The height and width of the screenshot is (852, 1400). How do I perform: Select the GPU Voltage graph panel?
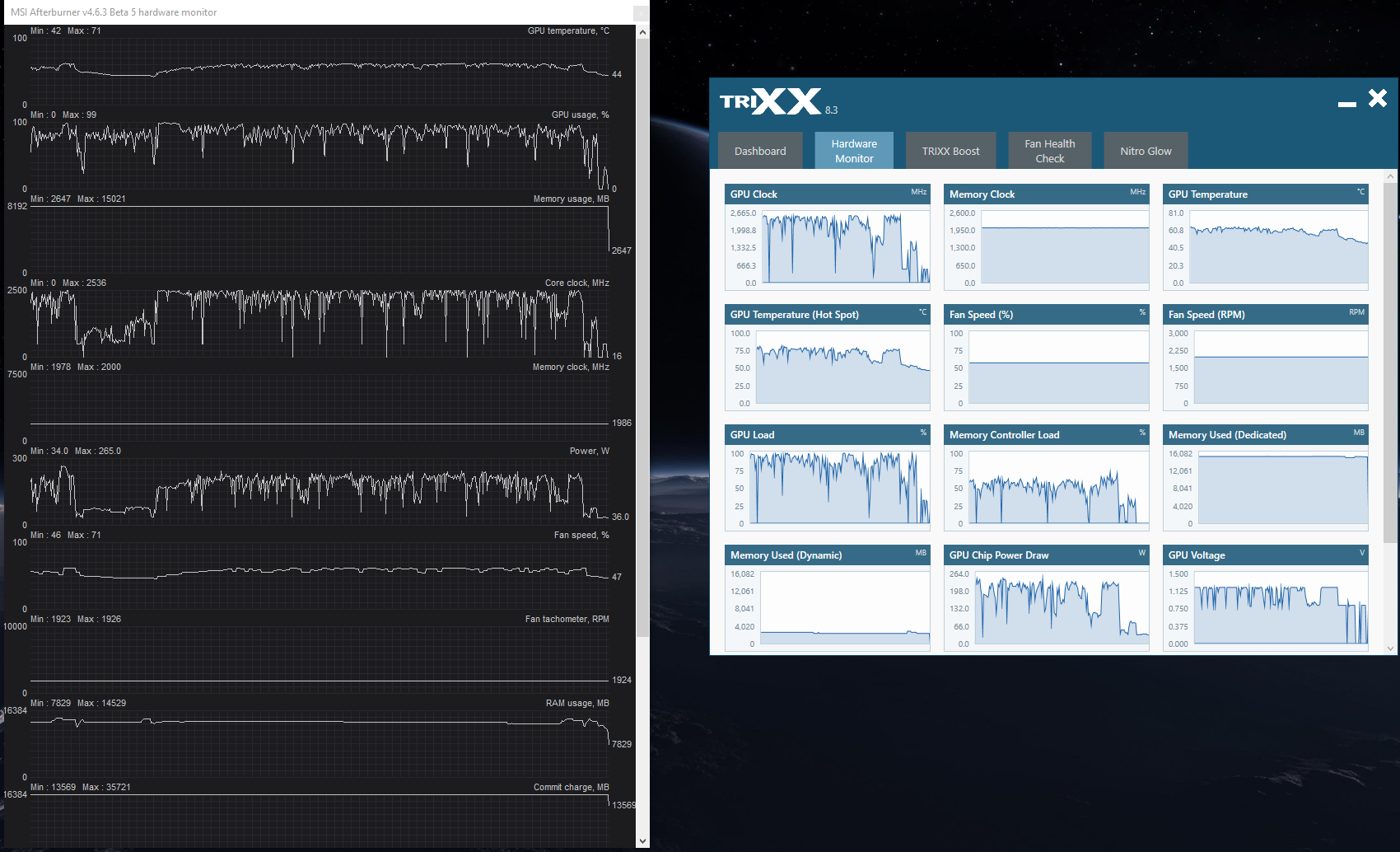(x=1266, y=598)
